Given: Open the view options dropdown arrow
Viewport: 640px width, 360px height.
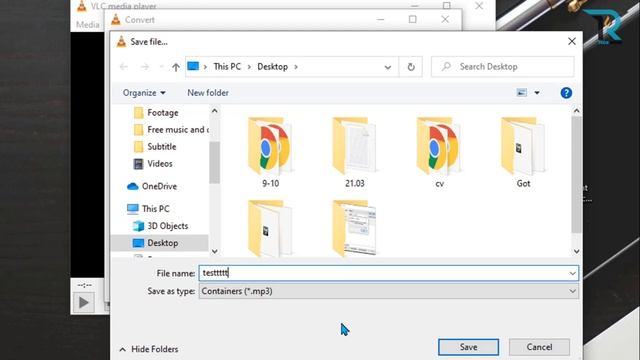Looking at the screenshot, I should pos(537,93).
